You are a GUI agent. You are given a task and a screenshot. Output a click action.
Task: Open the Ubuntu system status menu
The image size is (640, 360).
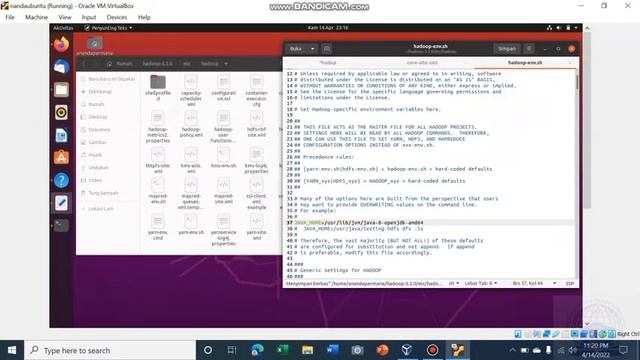562,28
